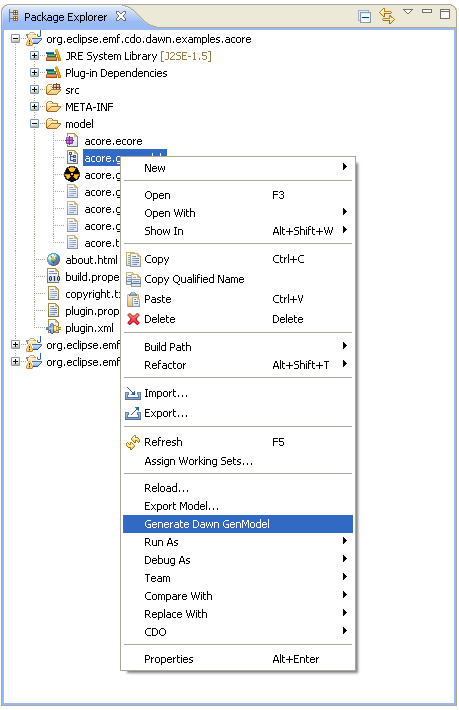The width and height of the screenshot is (459, 710).
Task: Open the Package Explorer view menu triangle
Action: [x=408, y=12]
